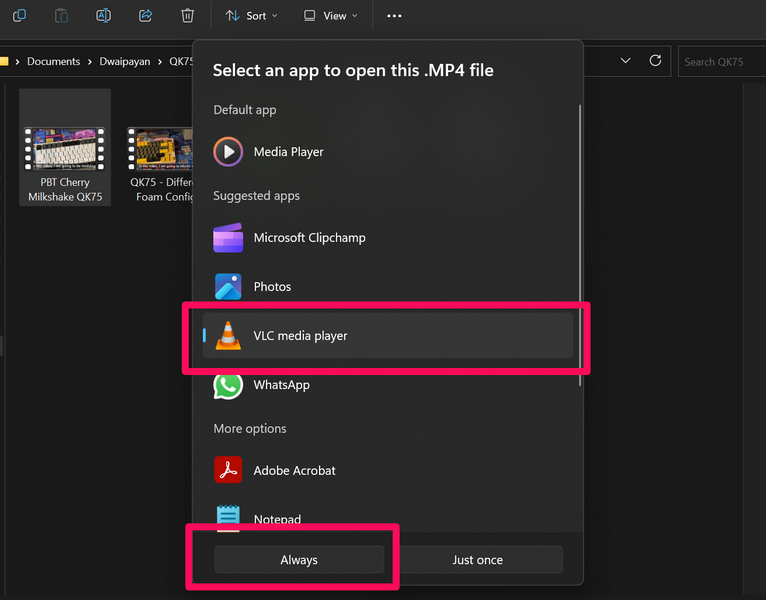The image size is (766, 600).
Task: Click the Share icon in the toolbar
Action: tap(145, 16)
